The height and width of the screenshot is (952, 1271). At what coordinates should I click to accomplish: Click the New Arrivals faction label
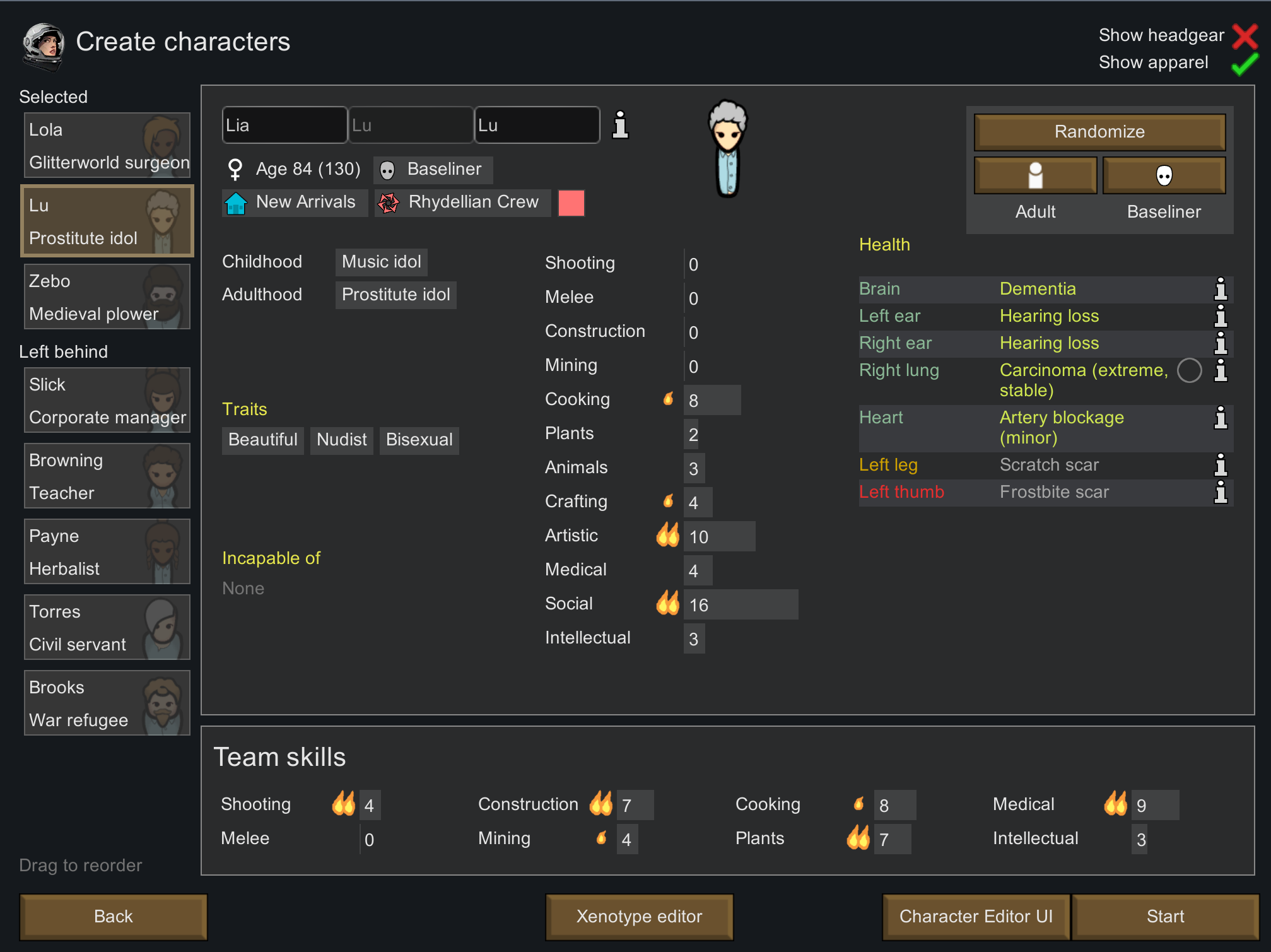click(x=305, y=202)
